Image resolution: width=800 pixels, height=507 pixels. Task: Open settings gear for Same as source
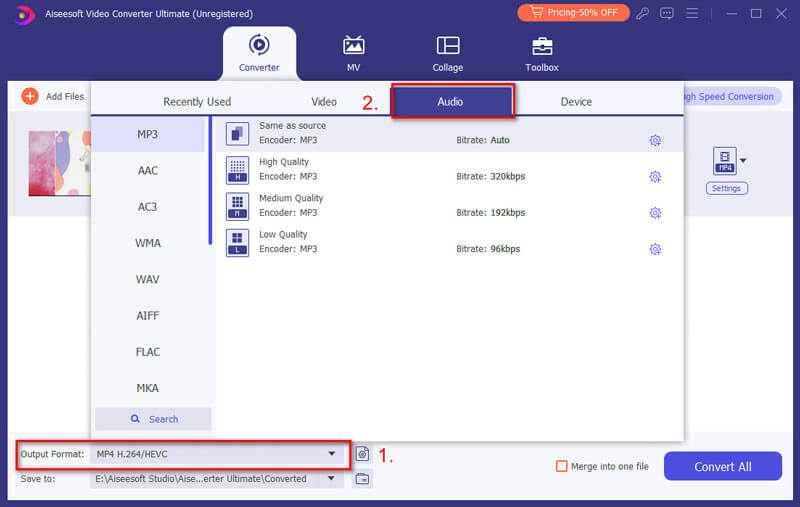655,141
